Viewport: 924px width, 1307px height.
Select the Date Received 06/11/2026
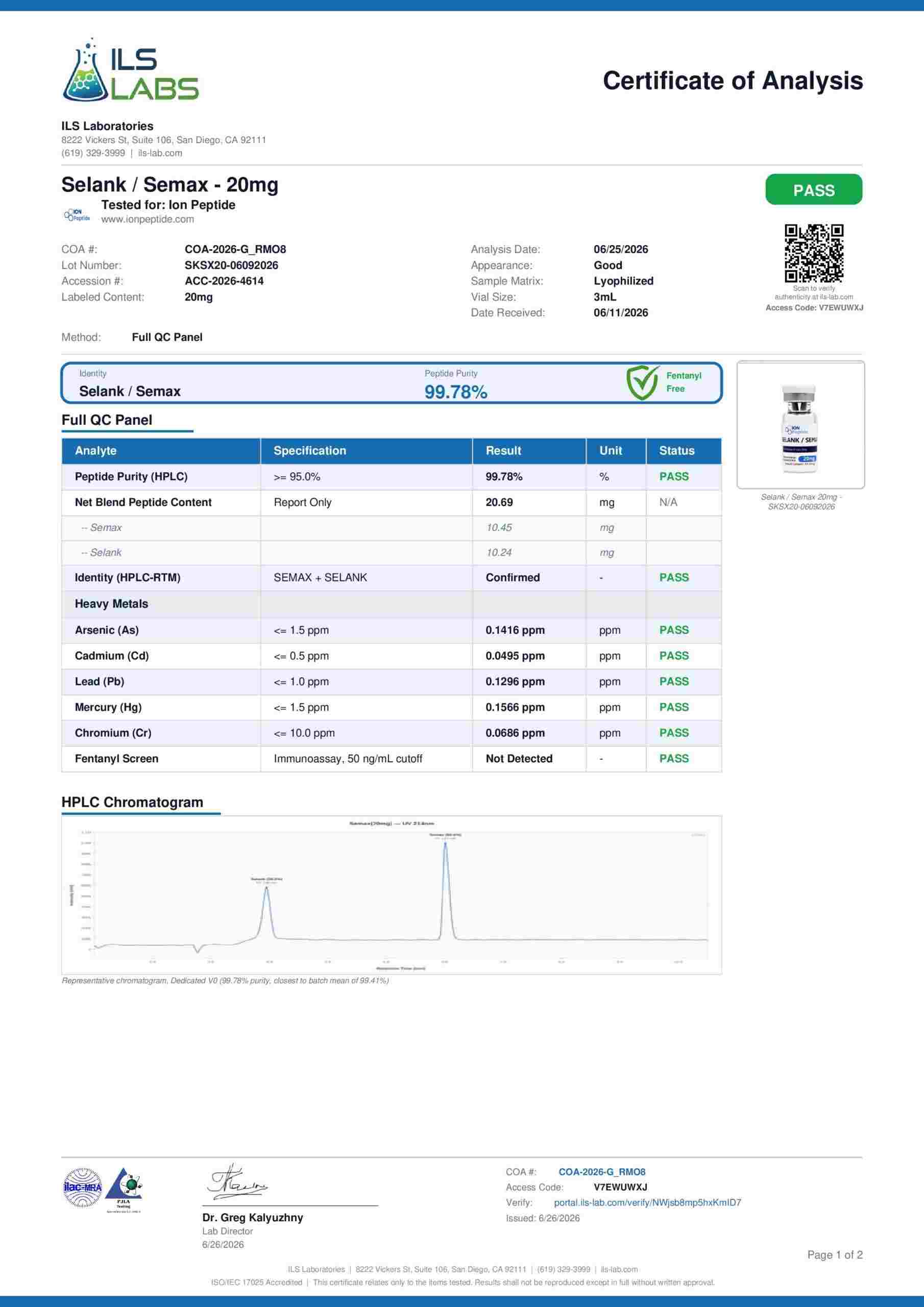tap(621, 312)
